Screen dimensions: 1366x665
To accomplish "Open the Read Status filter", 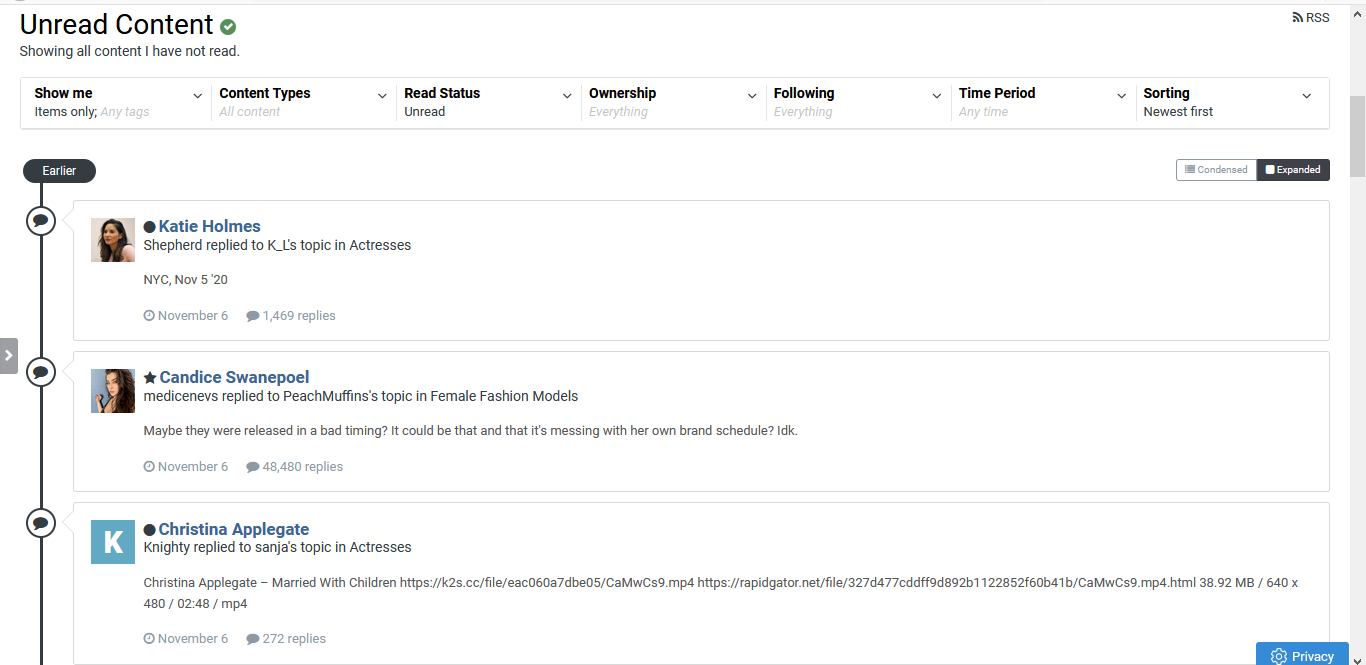I will [x=488, y=102].
